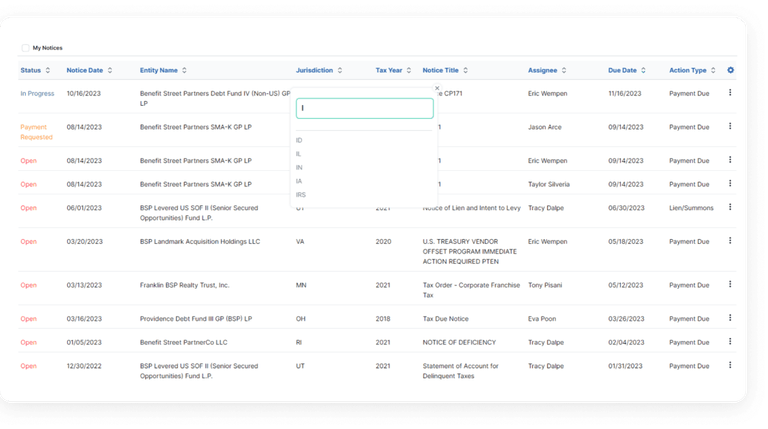Open row menu for 12/30/2022 notice
Image resolution: width=768 pixels, height=429 pixels.
tap(730, 365)
